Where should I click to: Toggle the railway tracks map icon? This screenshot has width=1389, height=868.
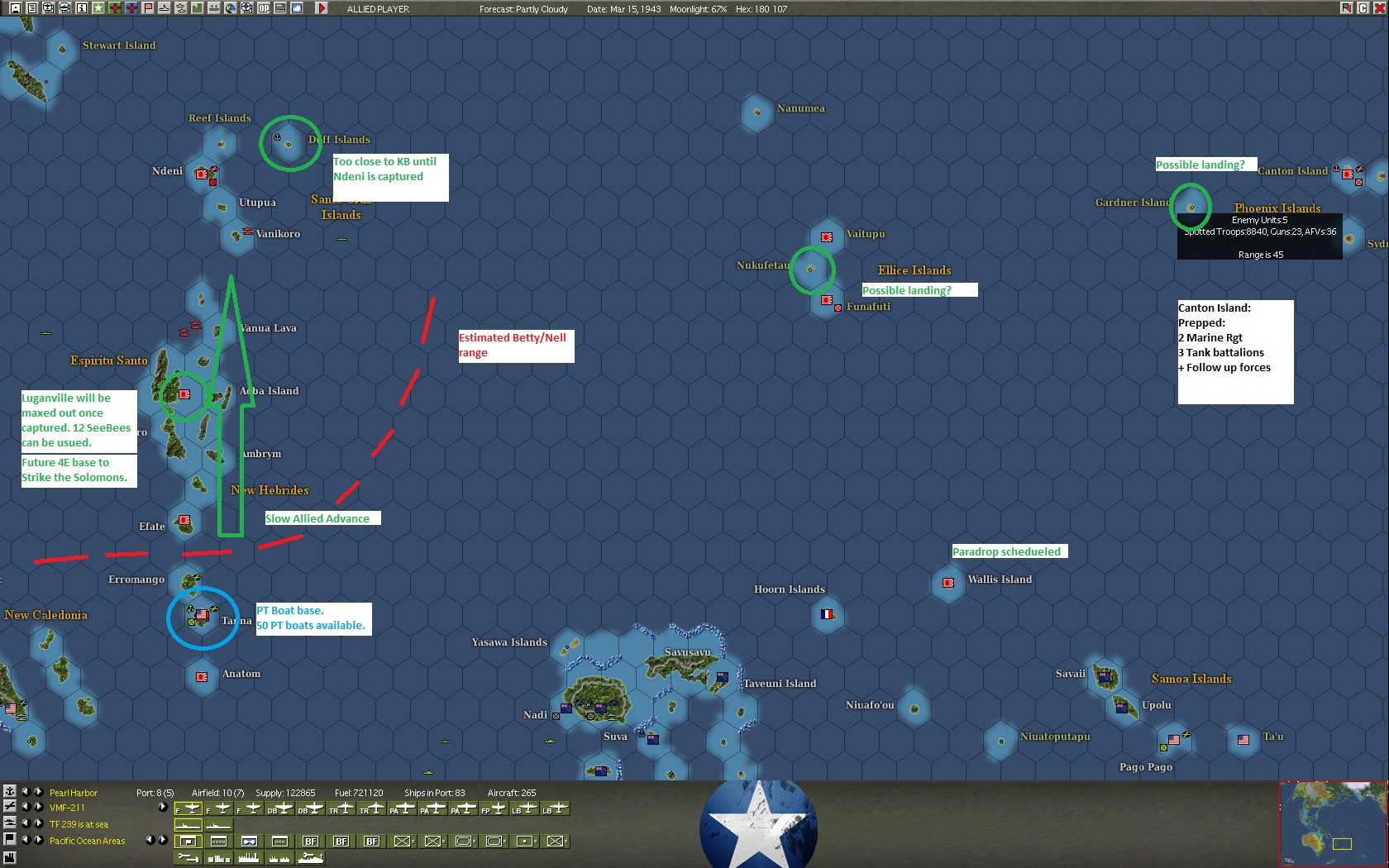pyautogui.click(x=280, y=8)
